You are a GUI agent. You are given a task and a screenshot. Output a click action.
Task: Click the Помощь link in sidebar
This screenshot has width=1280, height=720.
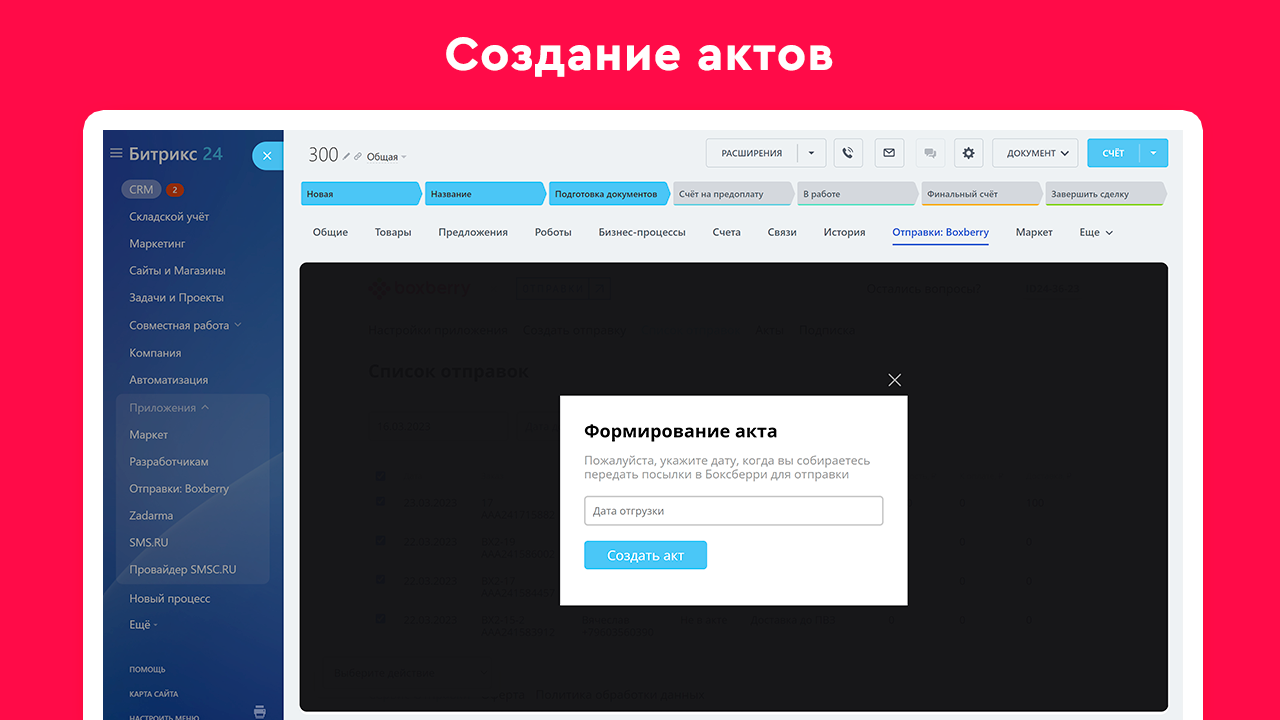[147, 670]
